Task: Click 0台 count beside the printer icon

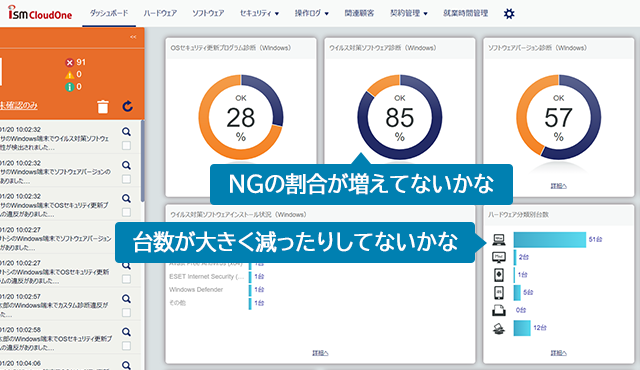Action: click(x=521, y=310)
